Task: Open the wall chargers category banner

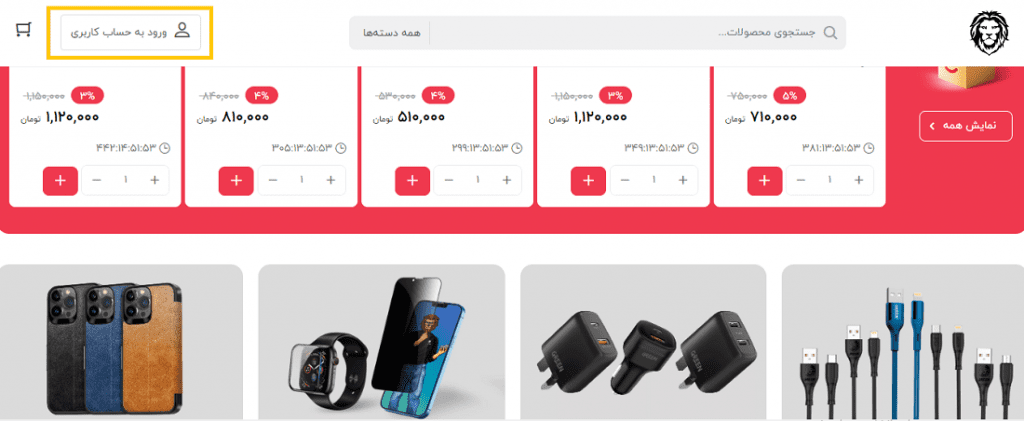Action: click(x=643, y=343)
